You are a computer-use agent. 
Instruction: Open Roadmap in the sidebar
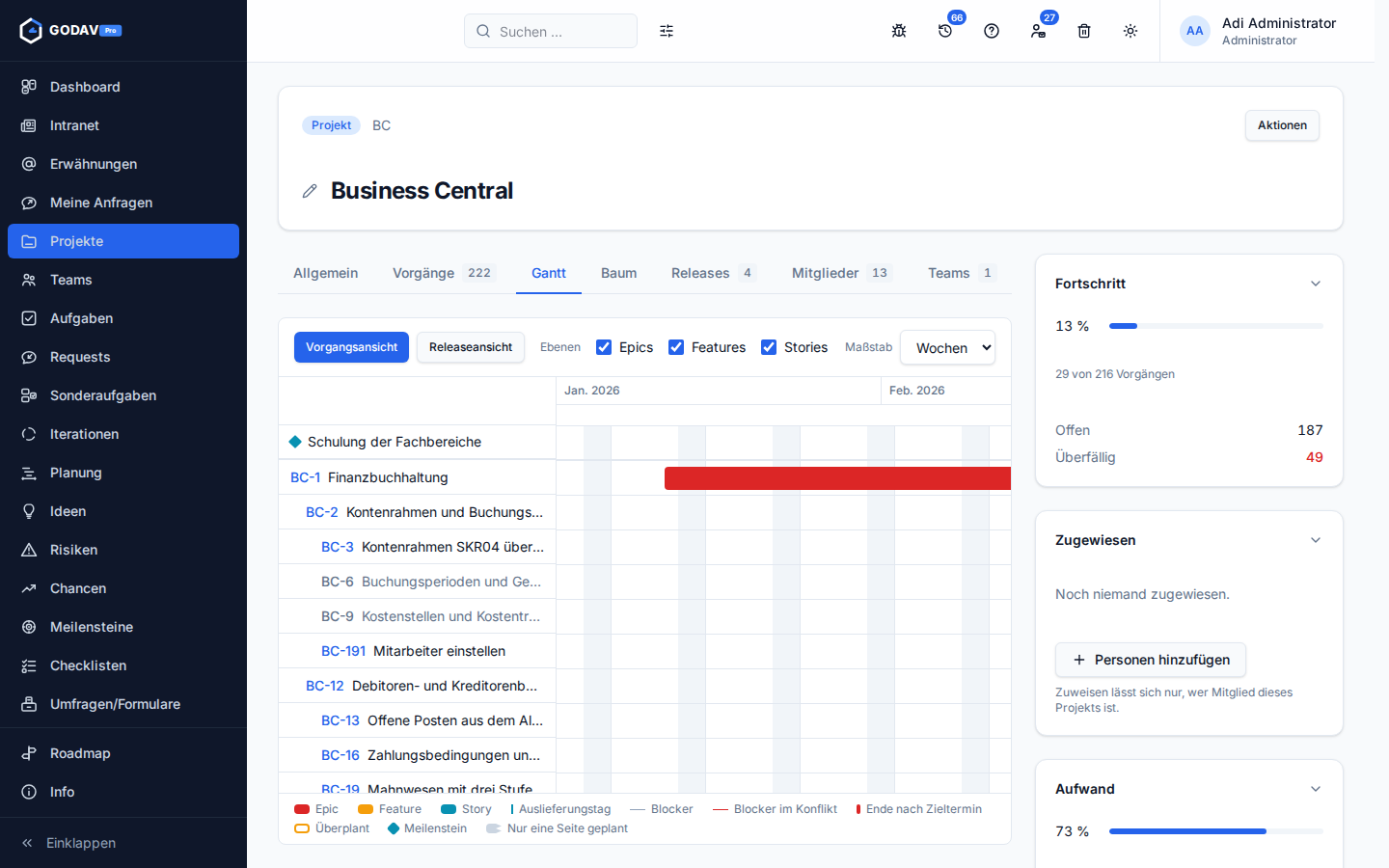coord(123,753)
